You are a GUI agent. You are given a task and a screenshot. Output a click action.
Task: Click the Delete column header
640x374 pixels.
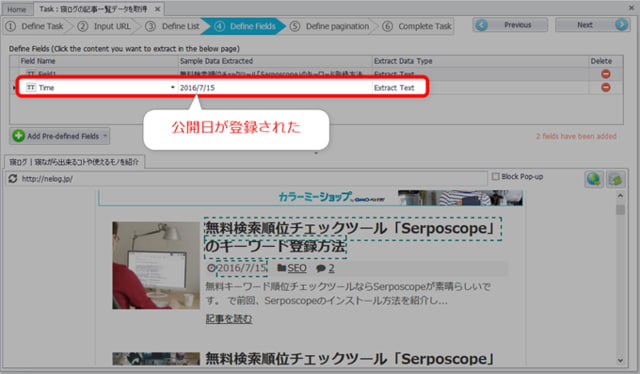pos(606,61)
